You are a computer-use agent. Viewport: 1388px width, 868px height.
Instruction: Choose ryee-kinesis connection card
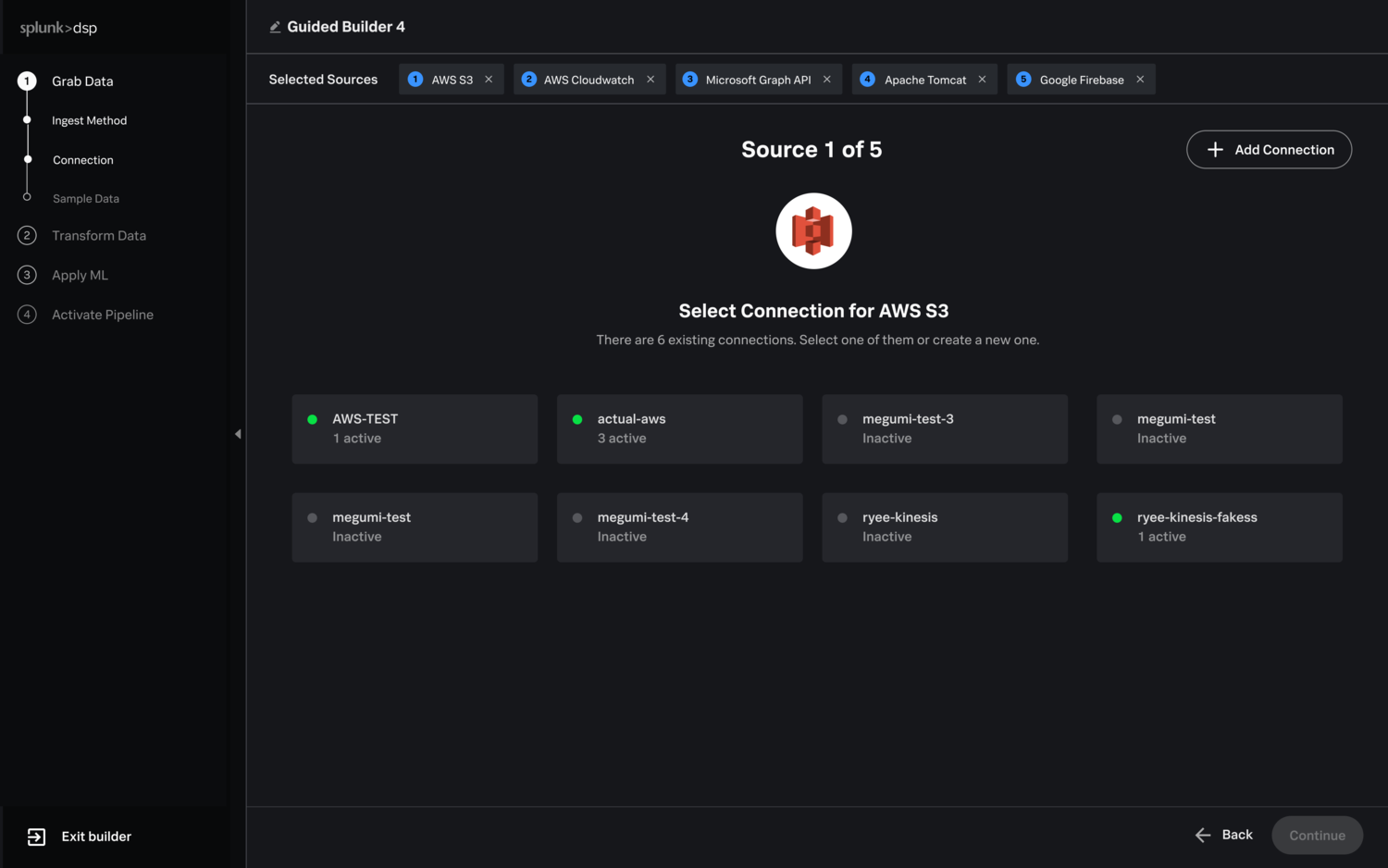click(x=945, y=527)
